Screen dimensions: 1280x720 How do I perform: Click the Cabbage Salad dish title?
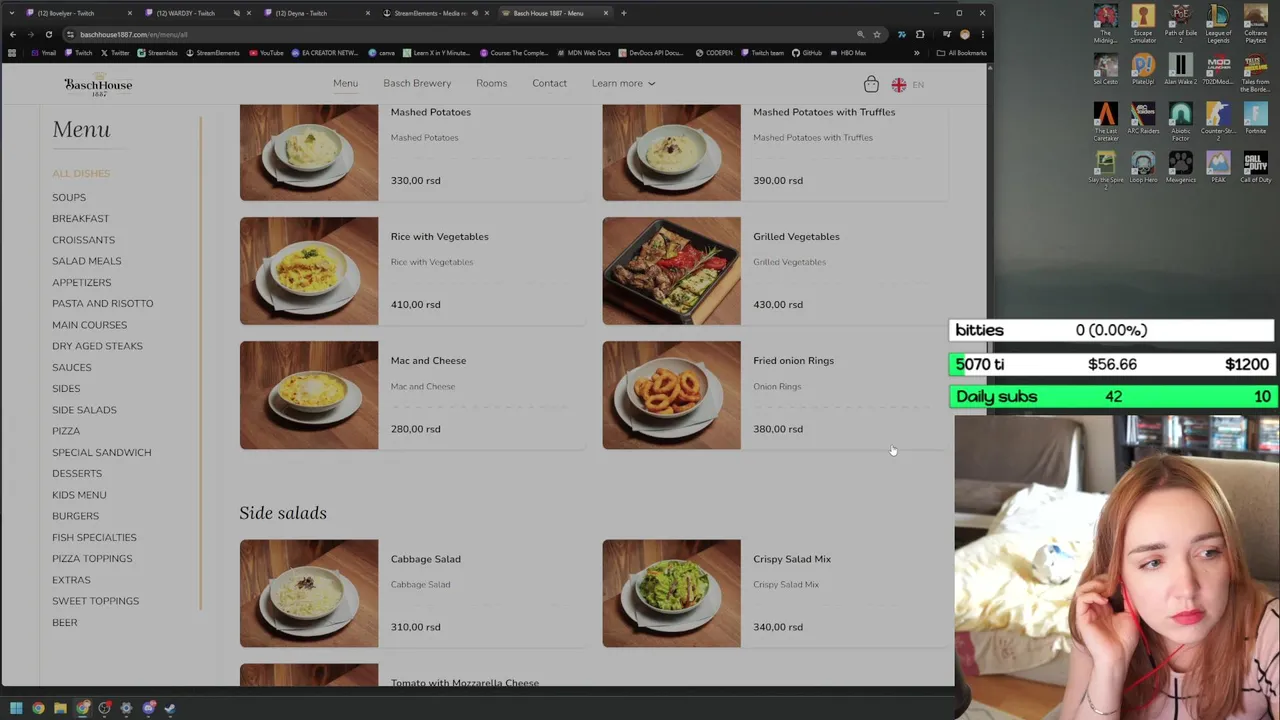(425, 559)
